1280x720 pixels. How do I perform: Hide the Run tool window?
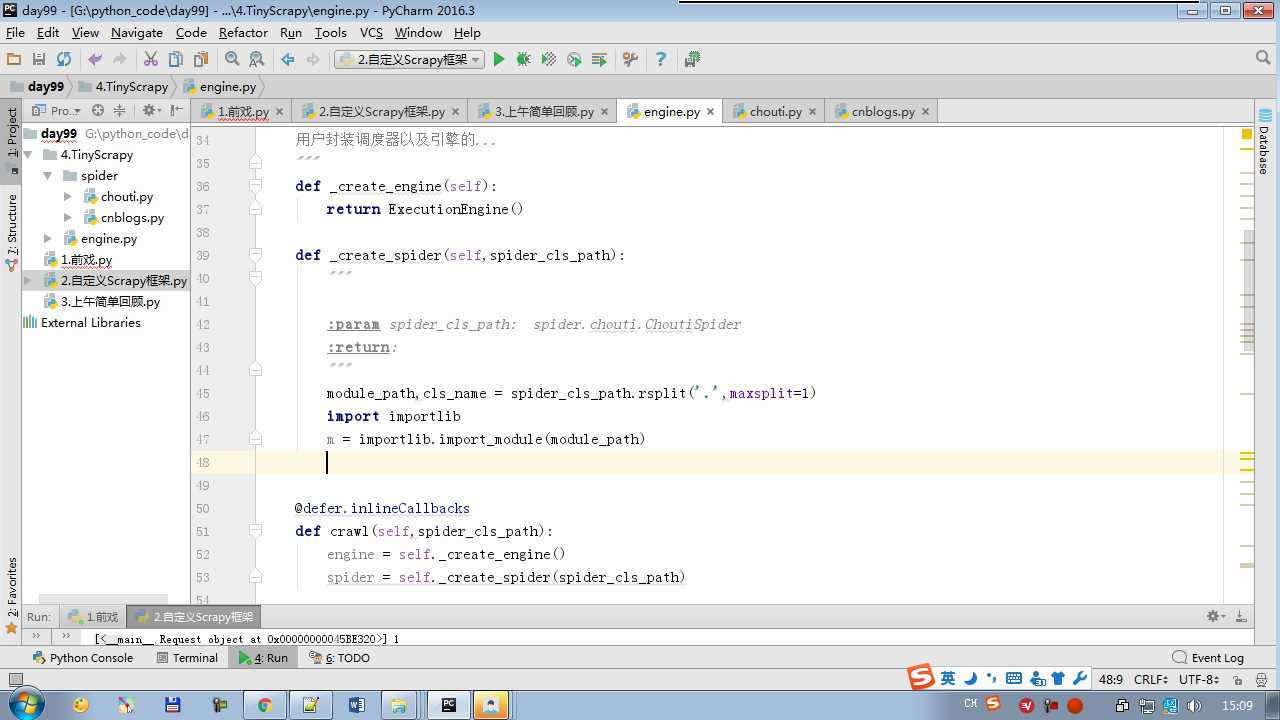click(1241, 617)
